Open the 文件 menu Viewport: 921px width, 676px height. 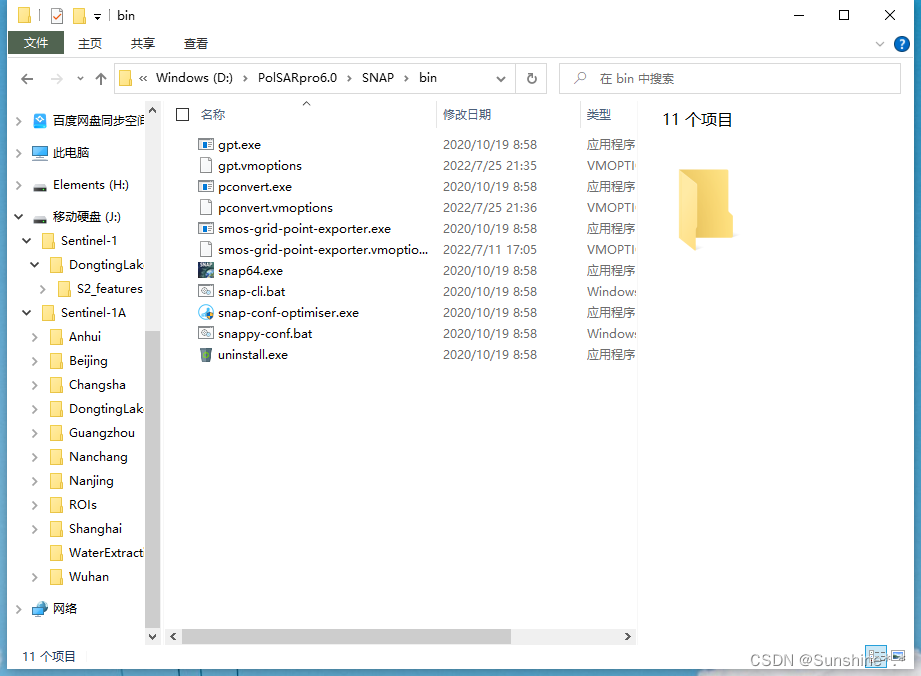tap(36, 43)
